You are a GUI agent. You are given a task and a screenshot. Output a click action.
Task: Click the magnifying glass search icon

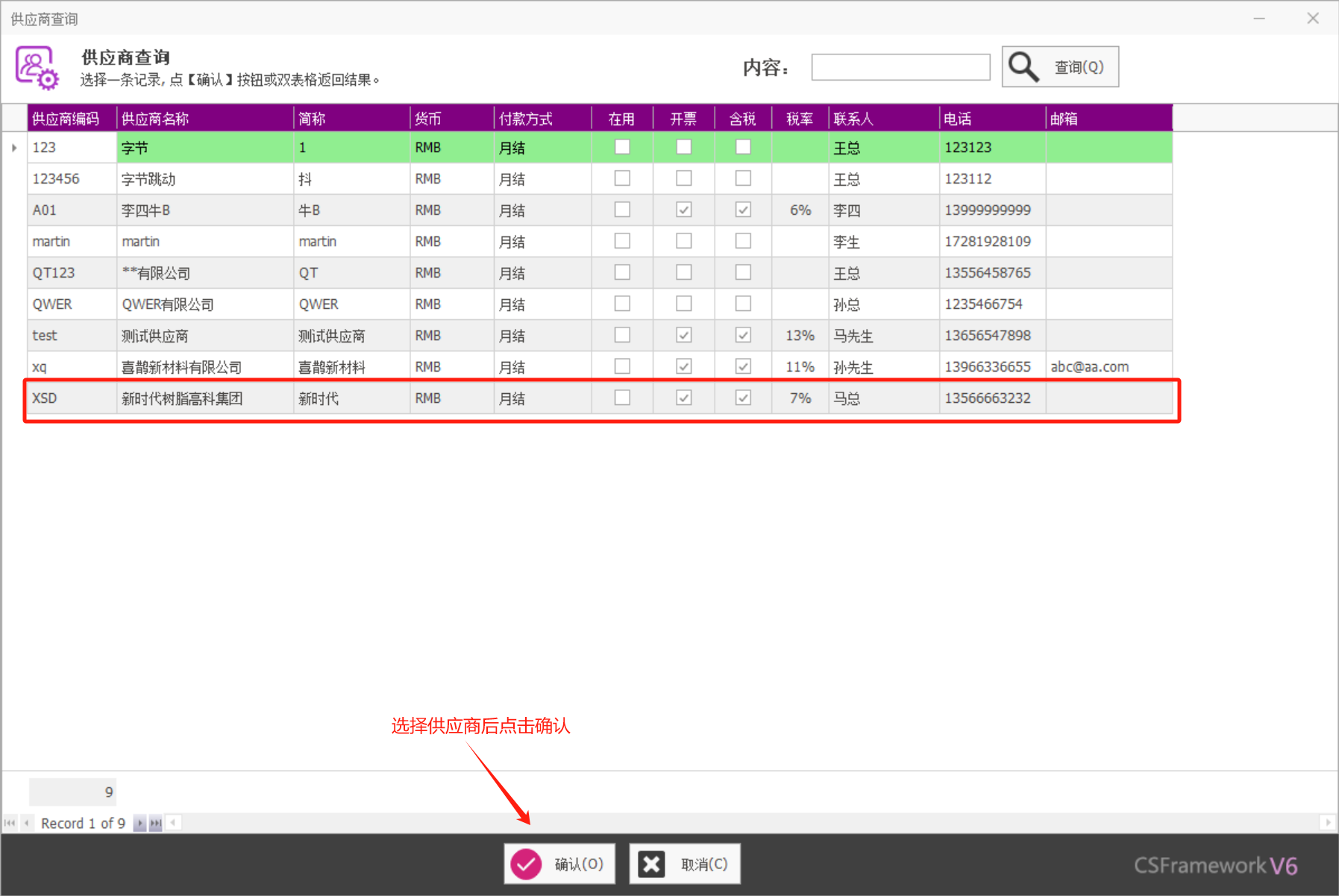pos(1023,67)
